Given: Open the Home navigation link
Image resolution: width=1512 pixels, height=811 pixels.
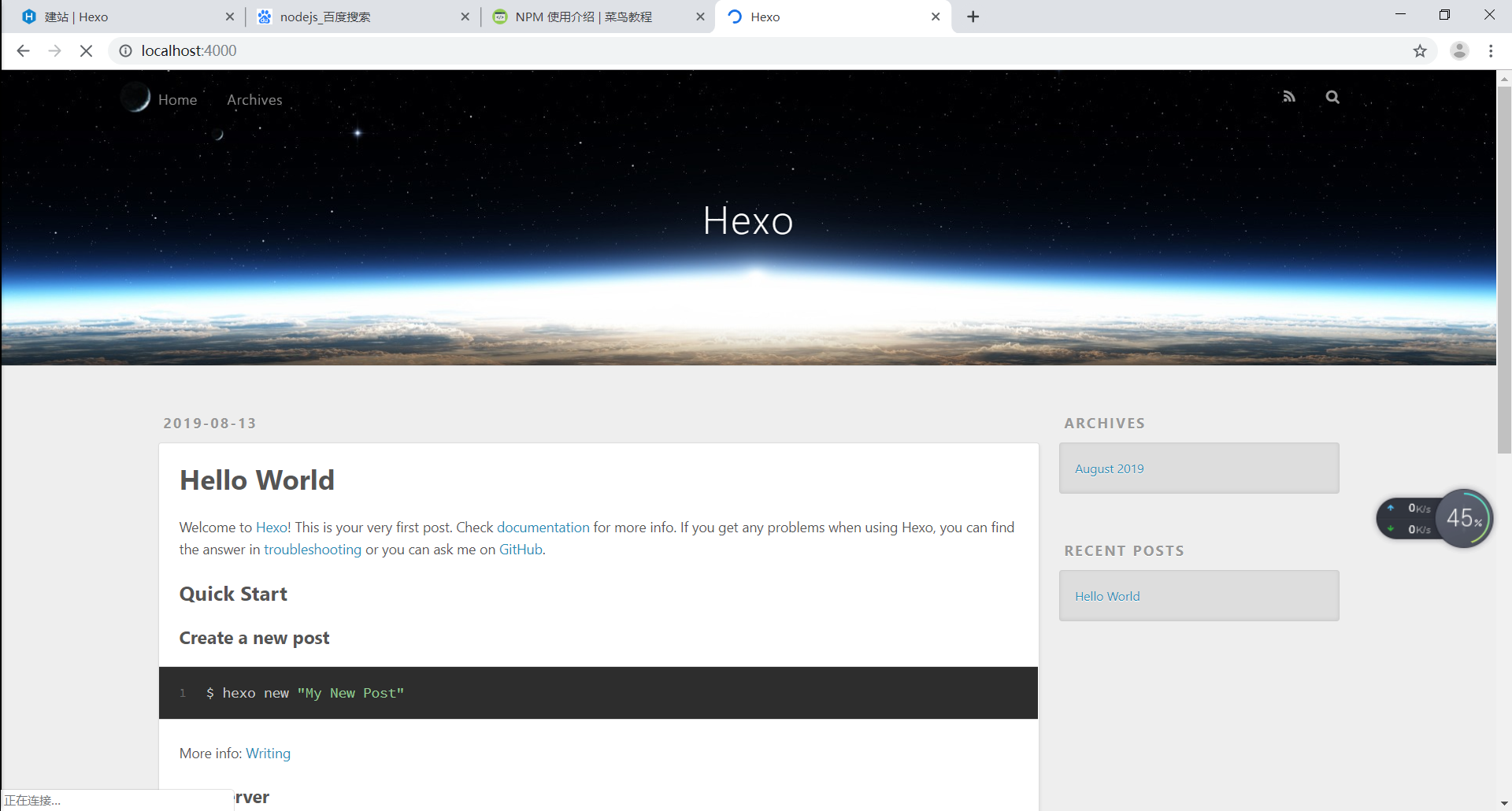Looking at the screenshot, I should (177, 100).
